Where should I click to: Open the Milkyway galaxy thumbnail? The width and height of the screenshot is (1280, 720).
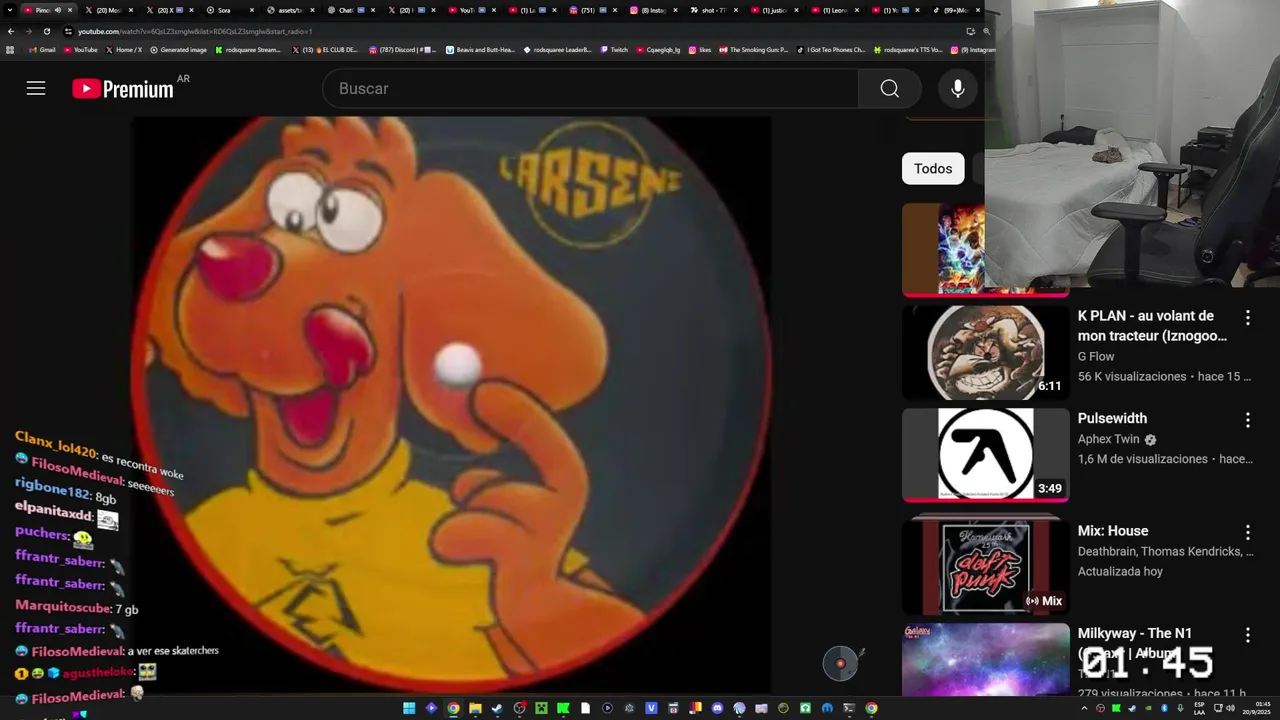point(985,658)
